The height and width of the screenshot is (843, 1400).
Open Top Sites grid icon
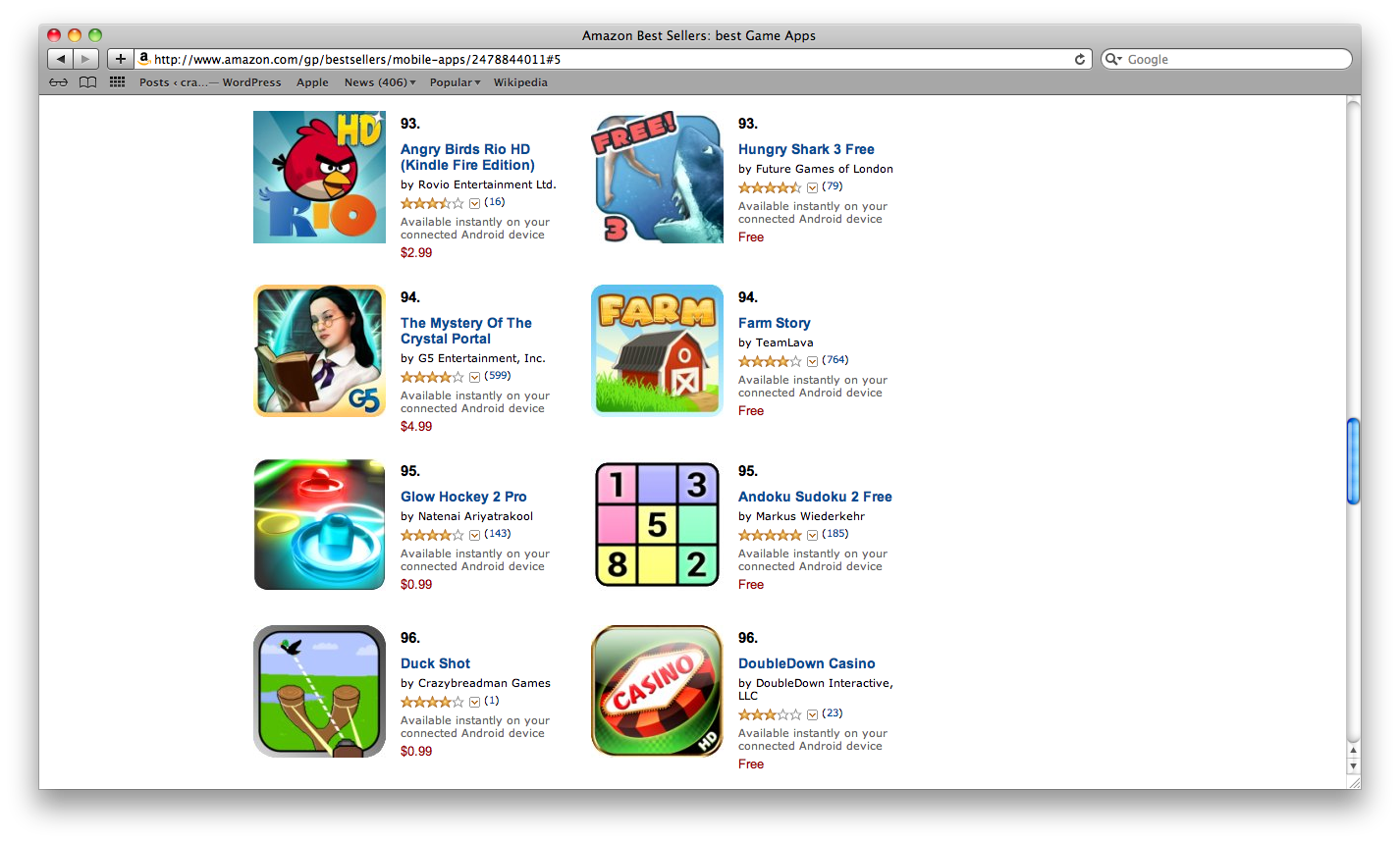click(x=117, y=82)
